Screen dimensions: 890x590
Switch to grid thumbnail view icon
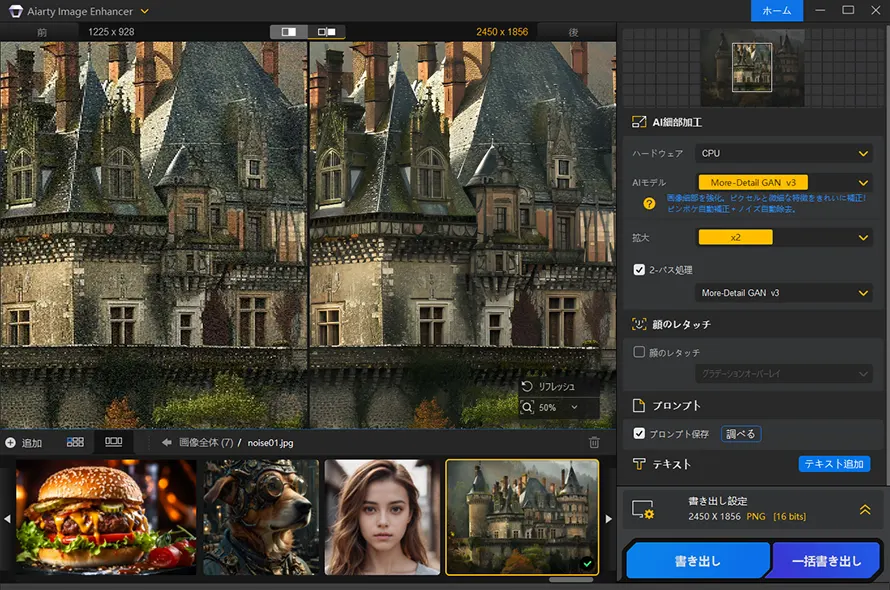(75, 442)
